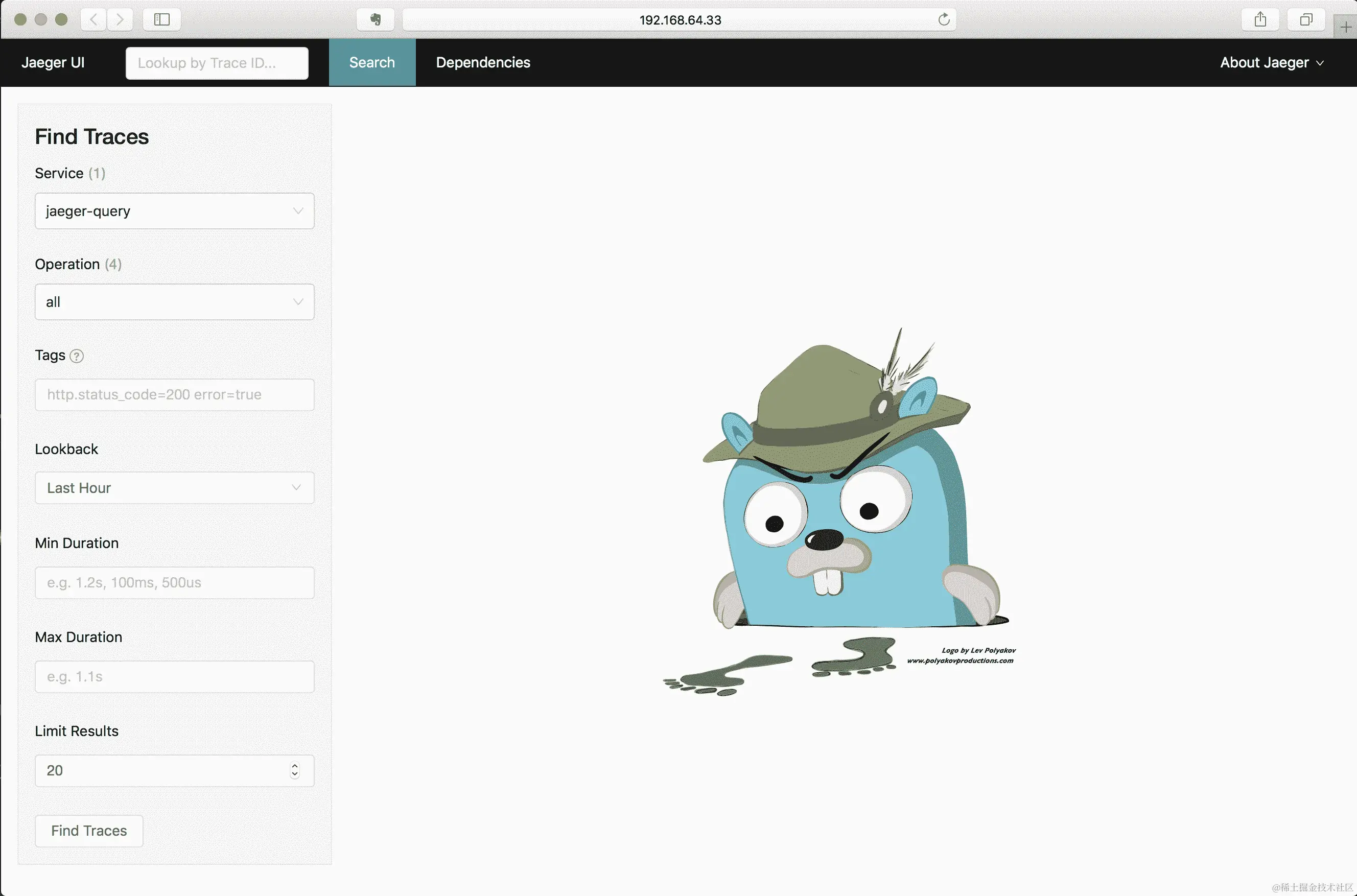Switch to the Dependencies tab
The height and width of the screenshot is (896, 1357).
(483, 62)
